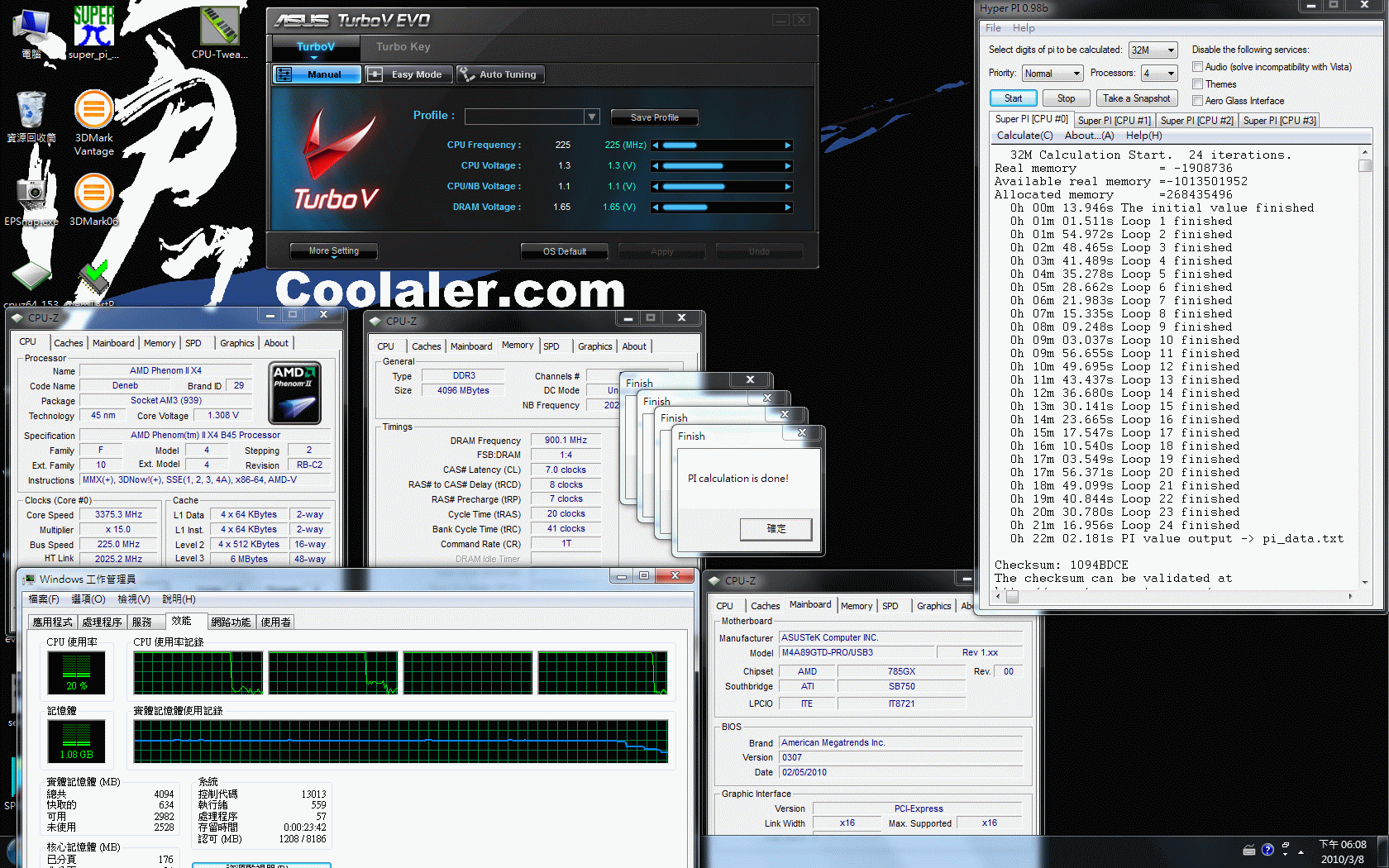This screenshot has width=1389, height=868.
Task: Open the About...(A) menu in Super PI
Action: (1089, 136)
